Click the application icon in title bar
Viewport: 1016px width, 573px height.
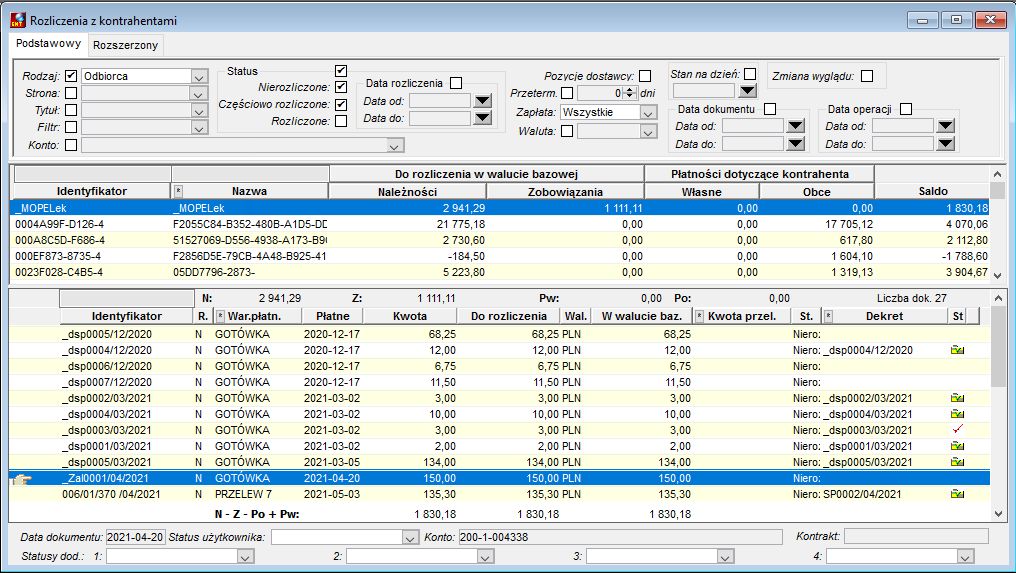pyautogui.click(x=17, y=20)
